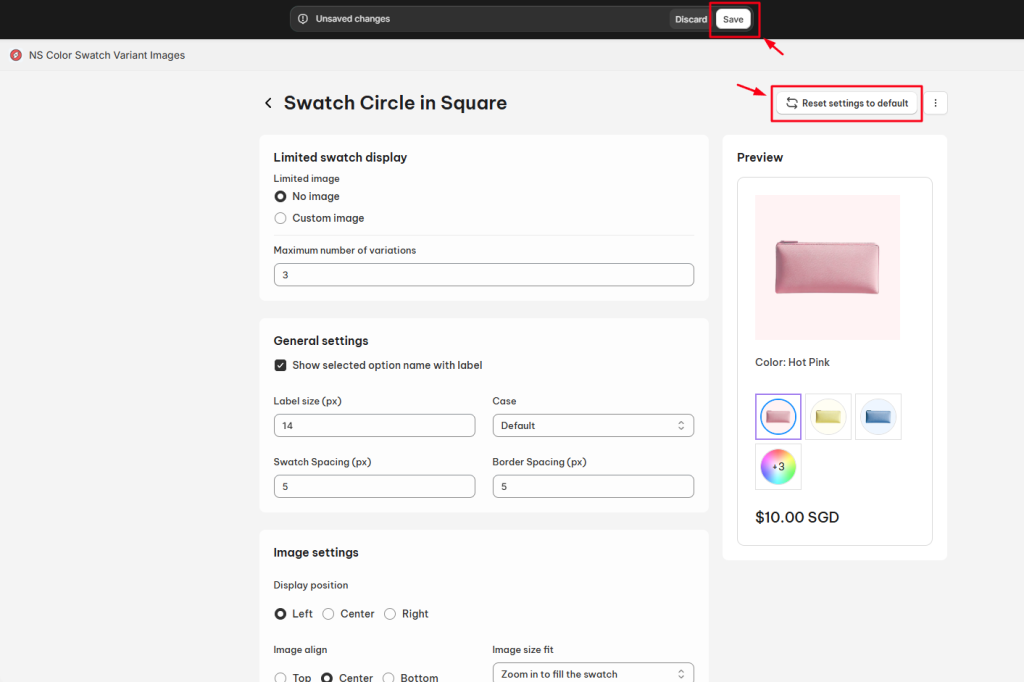1024x682 pixels.
Task: Discard the unsaved changes
Action: [691, 20]
